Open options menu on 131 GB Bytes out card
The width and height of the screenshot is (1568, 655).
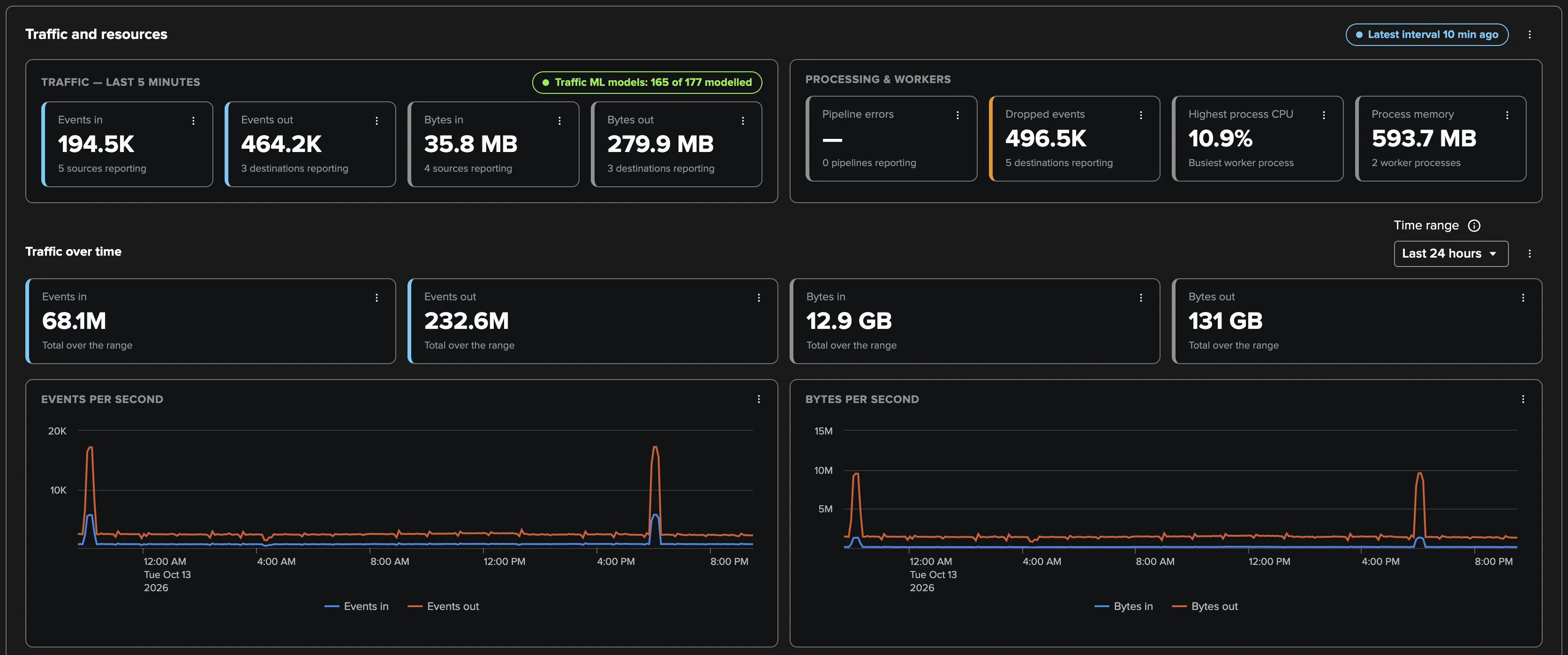click(1523, 297)
